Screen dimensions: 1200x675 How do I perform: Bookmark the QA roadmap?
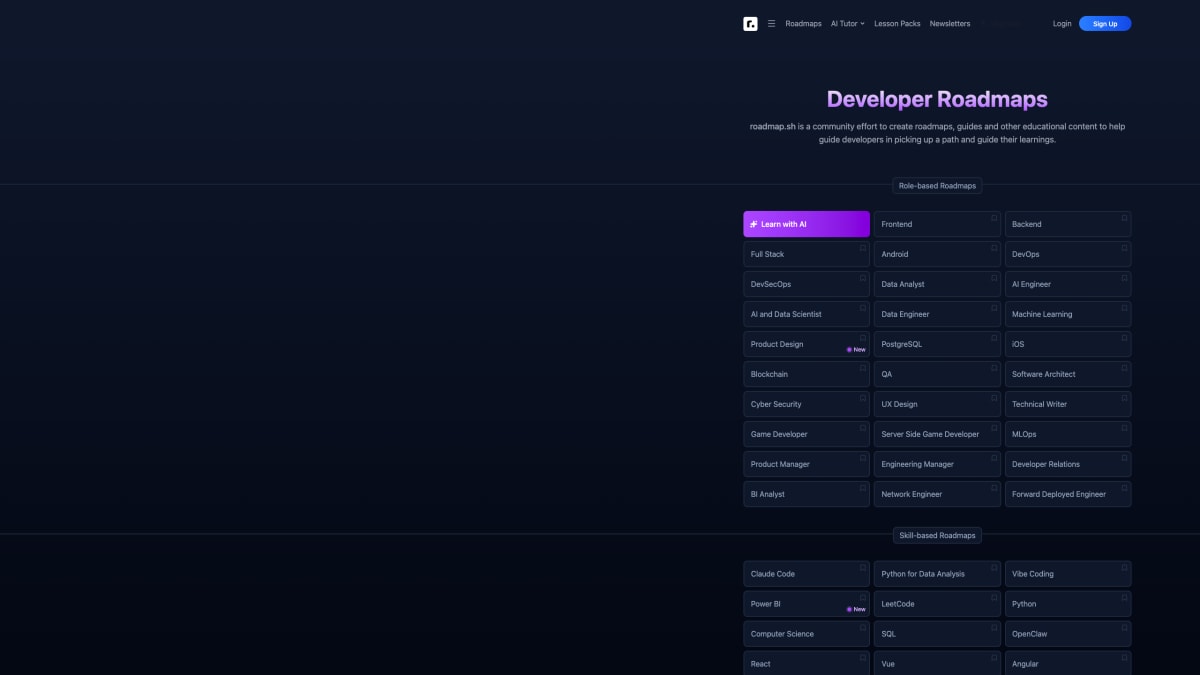(x=994, y=368)
